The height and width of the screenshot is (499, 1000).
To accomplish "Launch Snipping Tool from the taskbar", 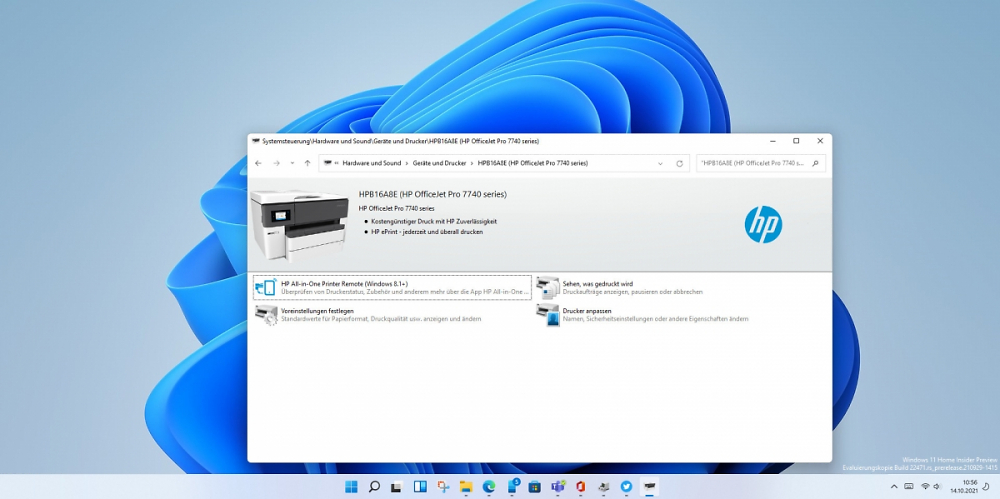I will [x=443, y=487].
